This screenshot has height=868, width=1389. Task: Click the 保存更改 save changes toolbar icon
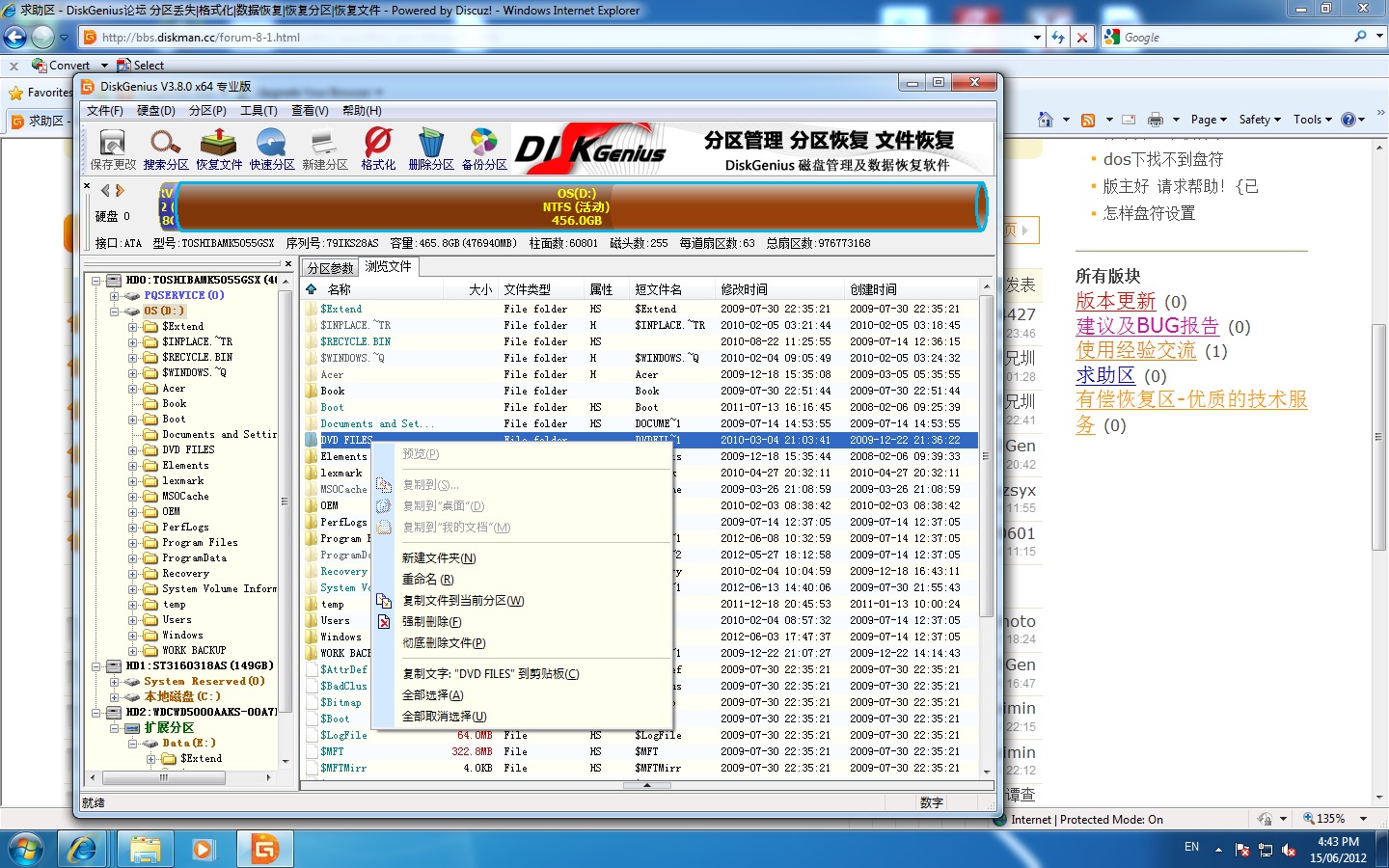coord(113,149)
